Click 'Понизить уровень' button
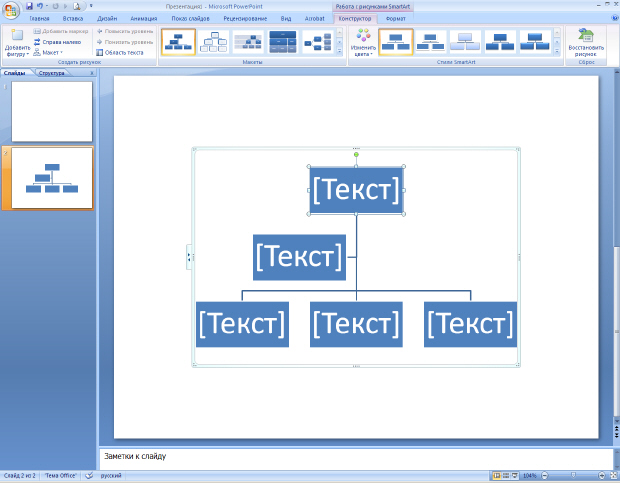 125,42
